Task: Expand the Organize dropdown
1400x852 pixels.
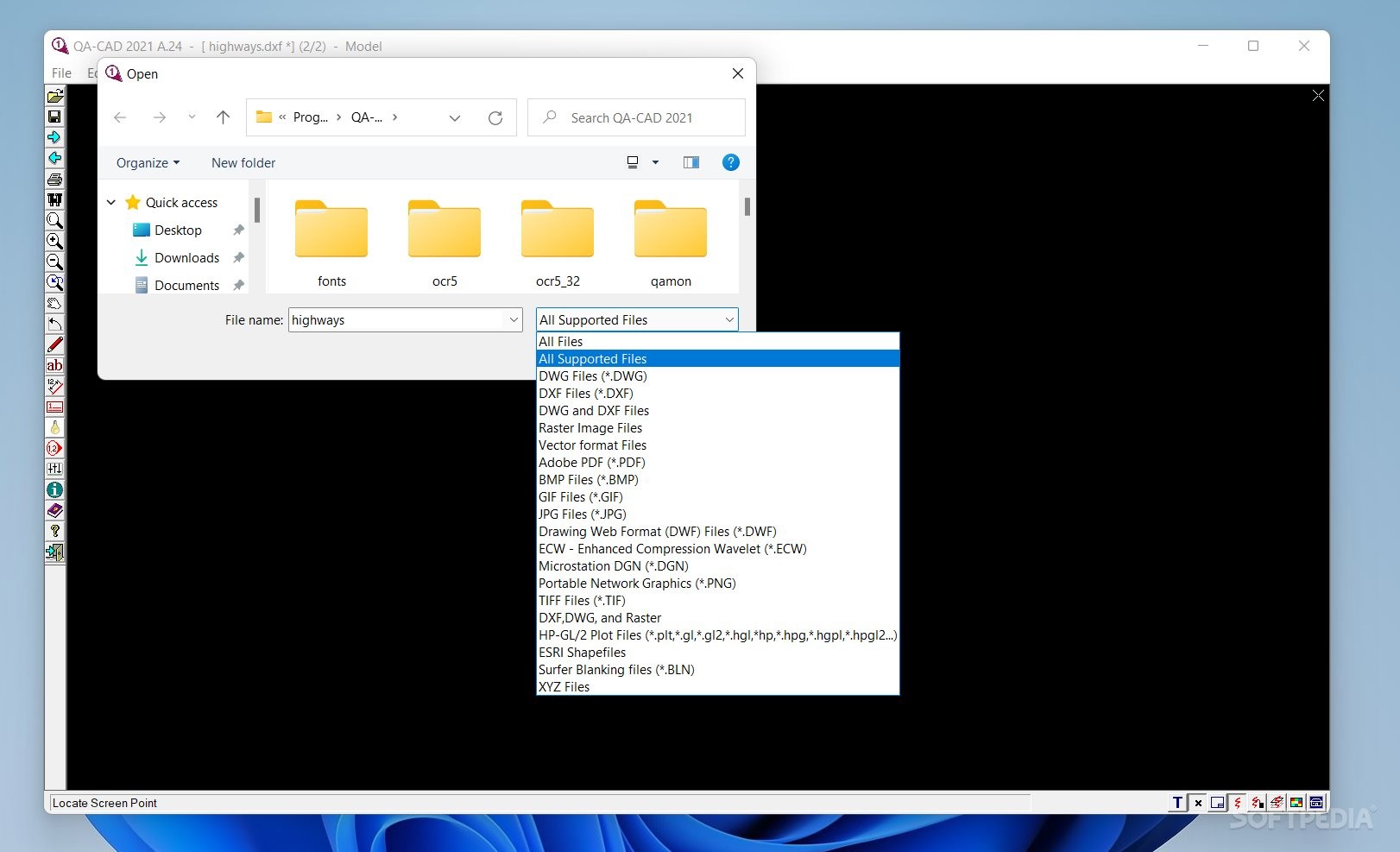Action: [148, 163]
